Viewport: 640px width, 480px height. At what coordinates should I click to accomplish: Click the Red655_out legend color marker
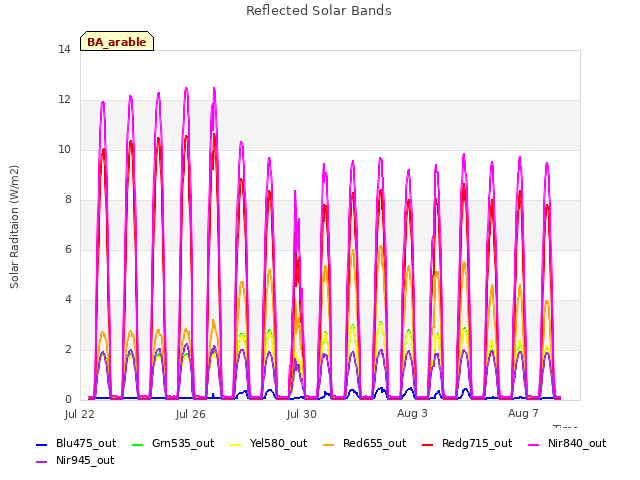(329, 444)
